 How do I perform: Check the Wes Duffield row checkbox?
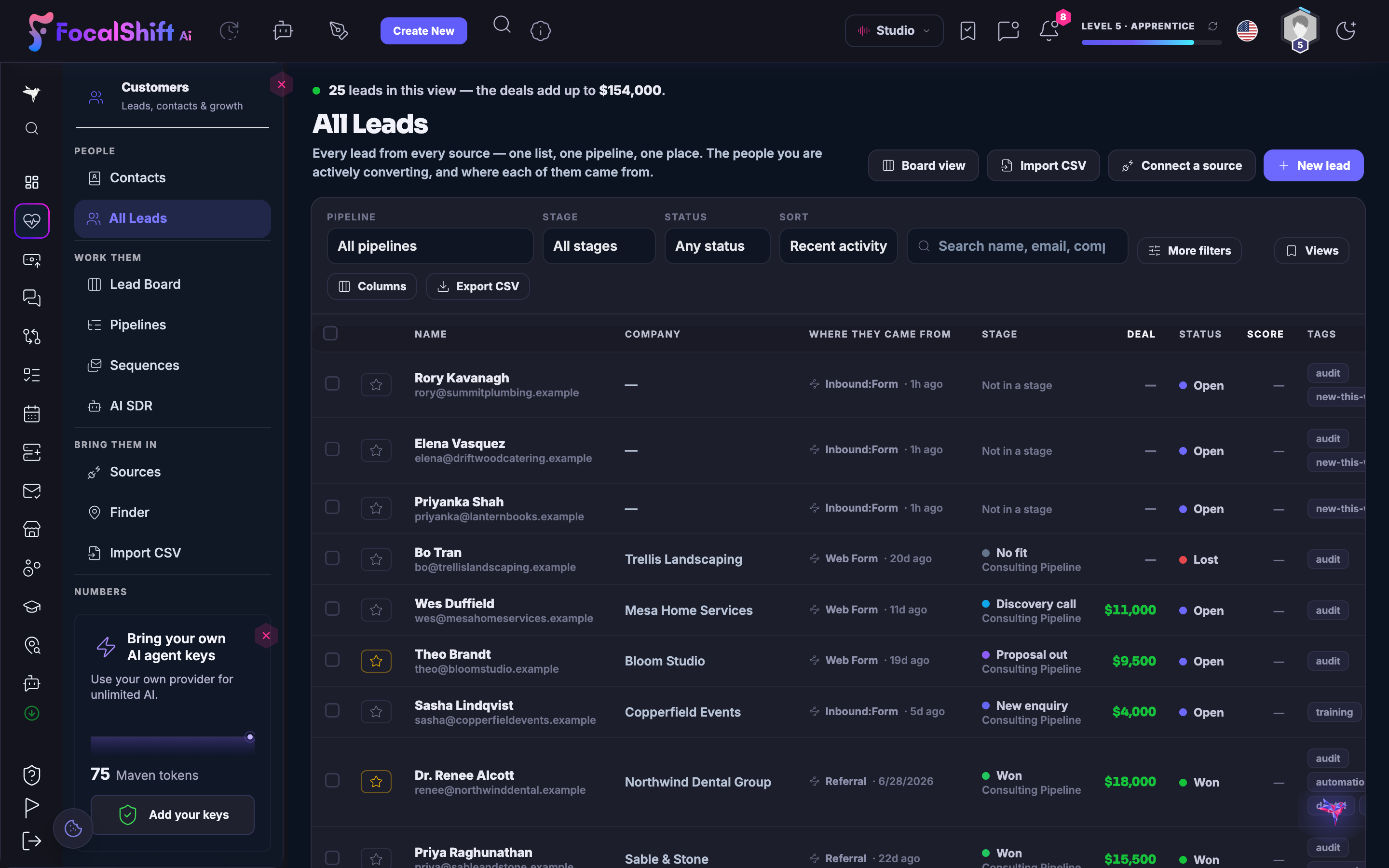[x=332, y=609]
